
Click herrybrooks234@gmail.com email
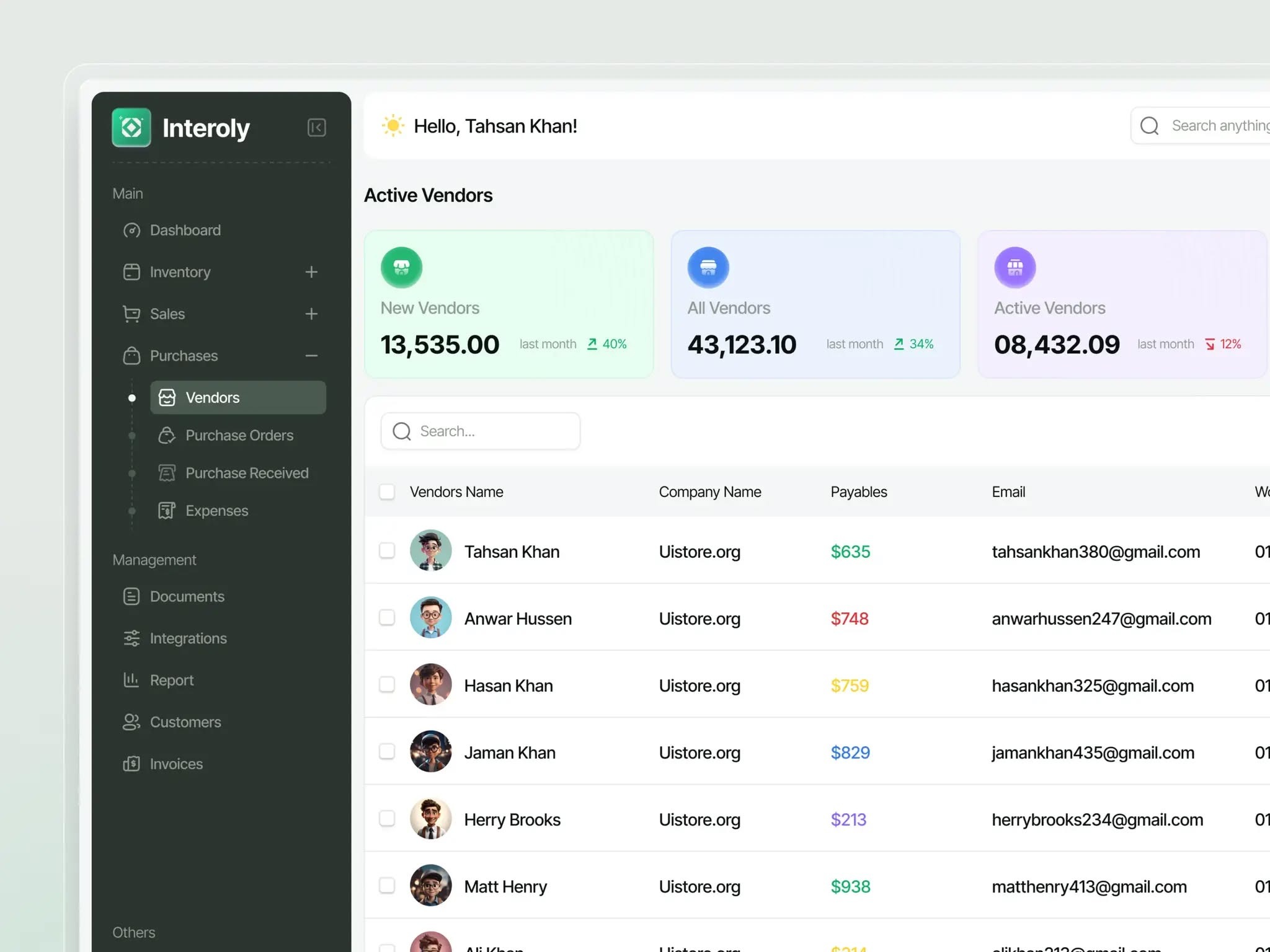(1098, 819)
